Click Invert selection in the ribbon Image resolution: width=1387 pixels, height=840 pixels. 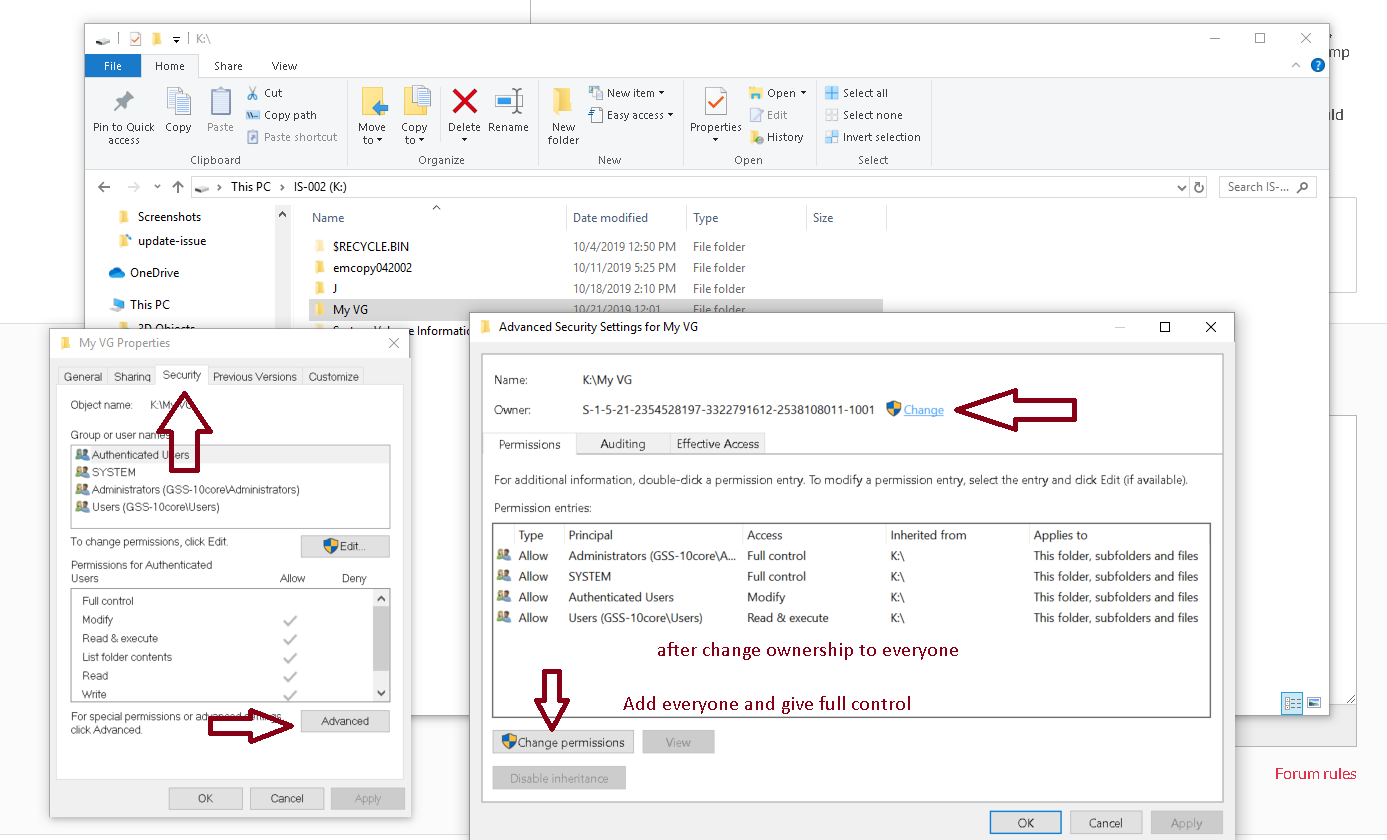click(x=872, y=137)
